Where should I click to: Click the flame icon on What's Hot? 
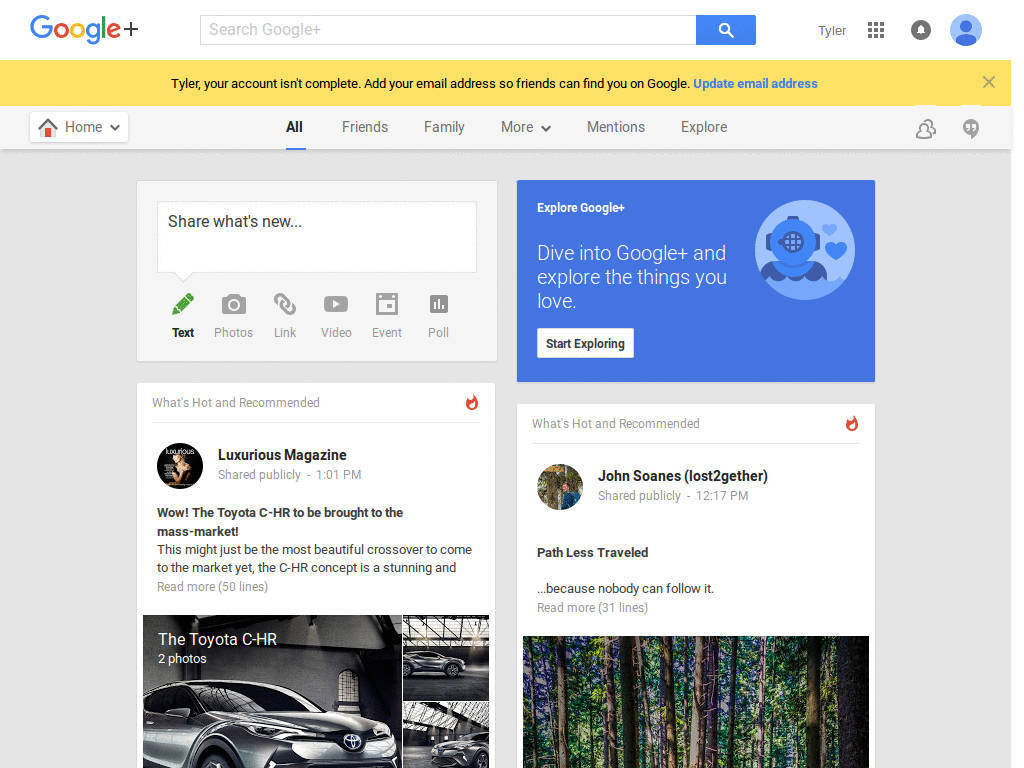[471, 402]
